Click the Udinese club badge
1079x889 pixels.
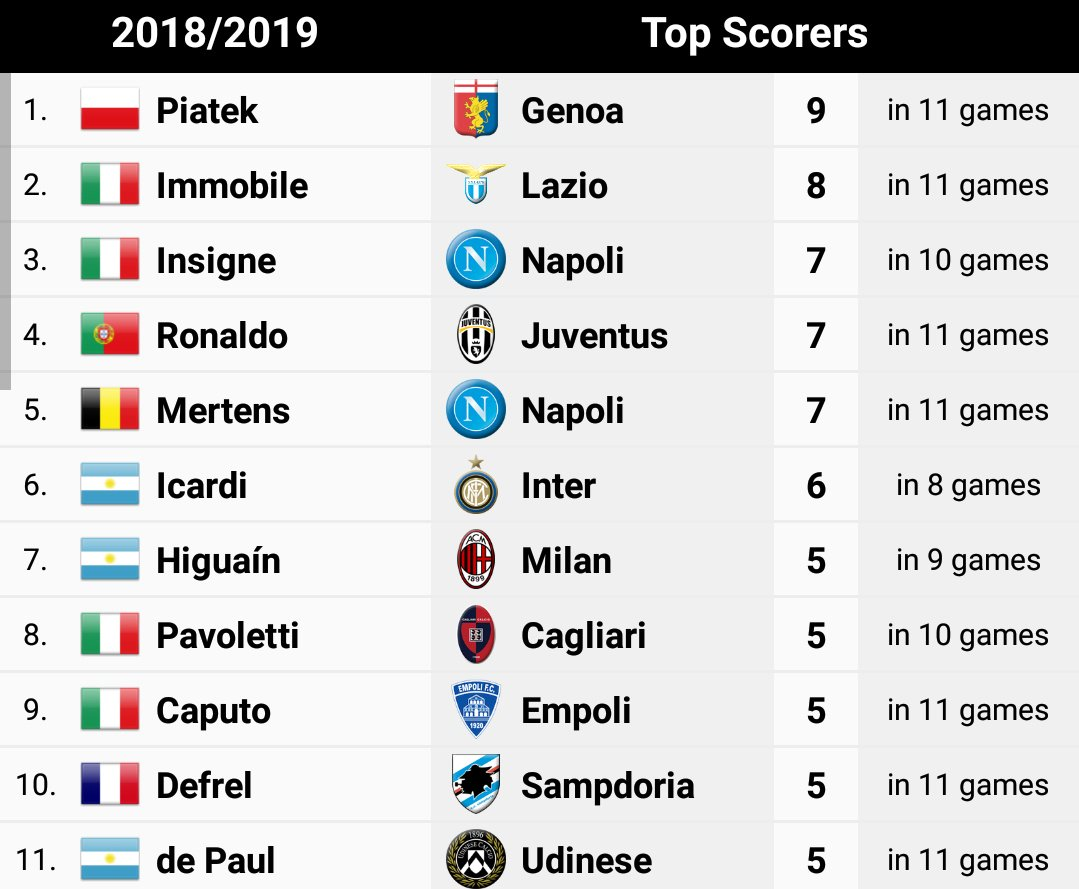(476, 859)
